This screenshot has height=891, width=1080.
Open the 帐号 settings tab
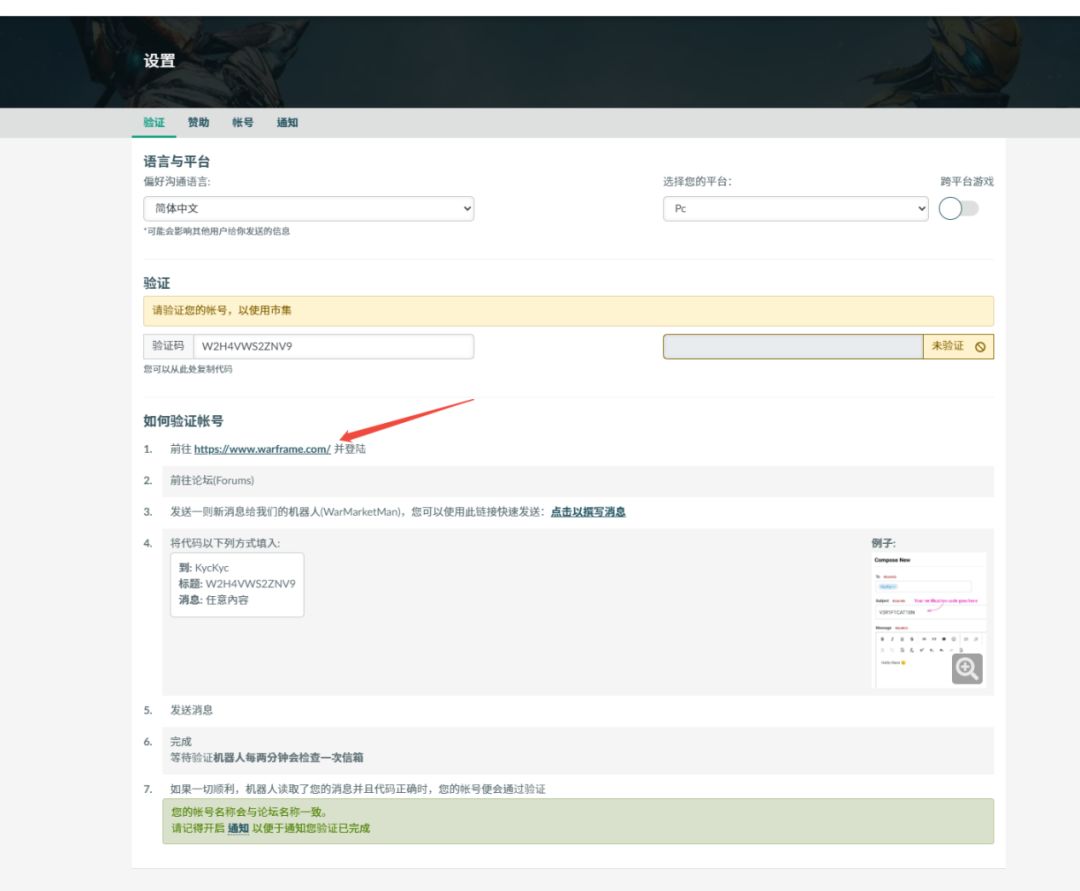click(242, 123)
